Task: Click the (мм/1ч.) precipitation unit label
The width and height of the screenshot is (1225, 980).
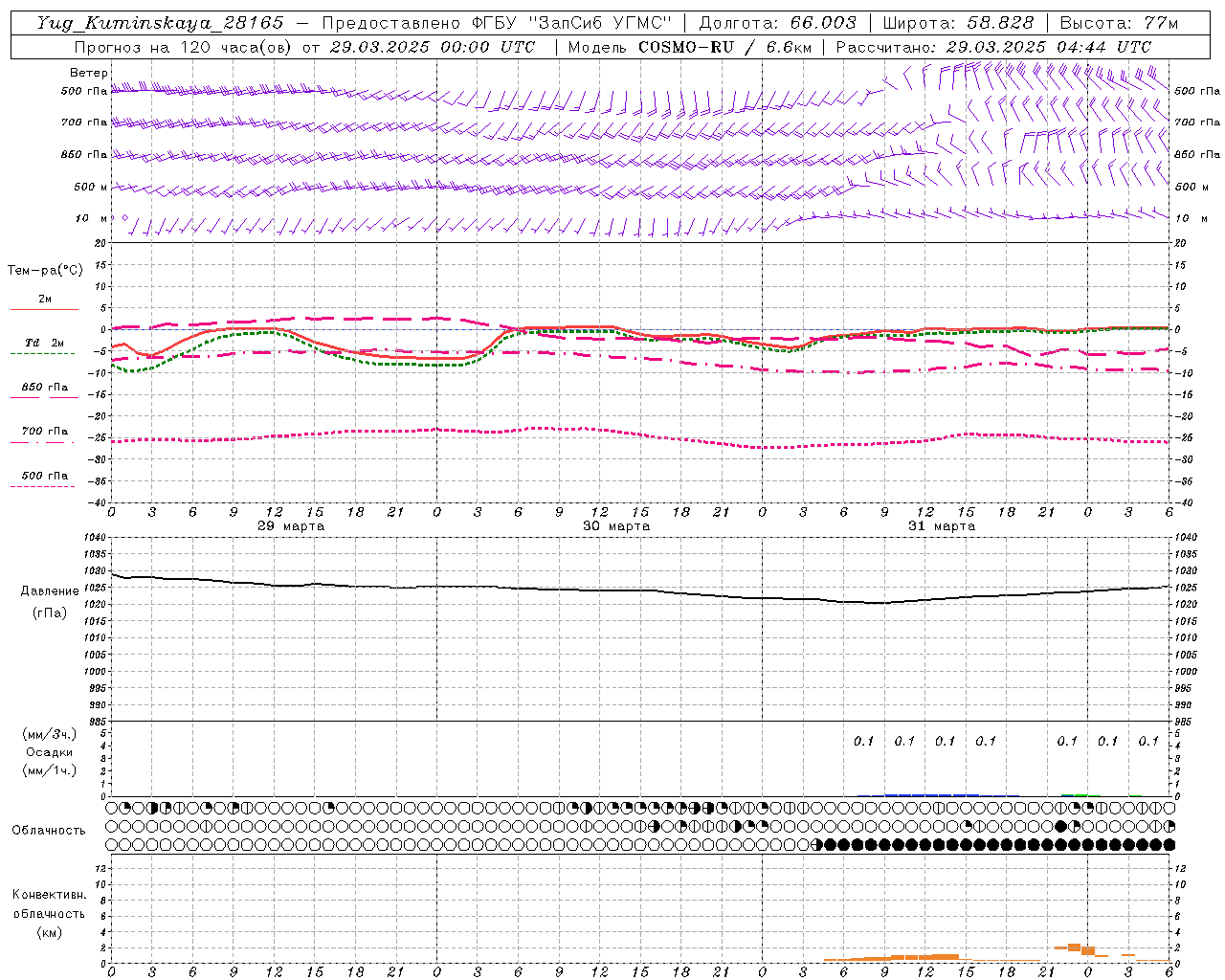Action: [x=50, y=770]
